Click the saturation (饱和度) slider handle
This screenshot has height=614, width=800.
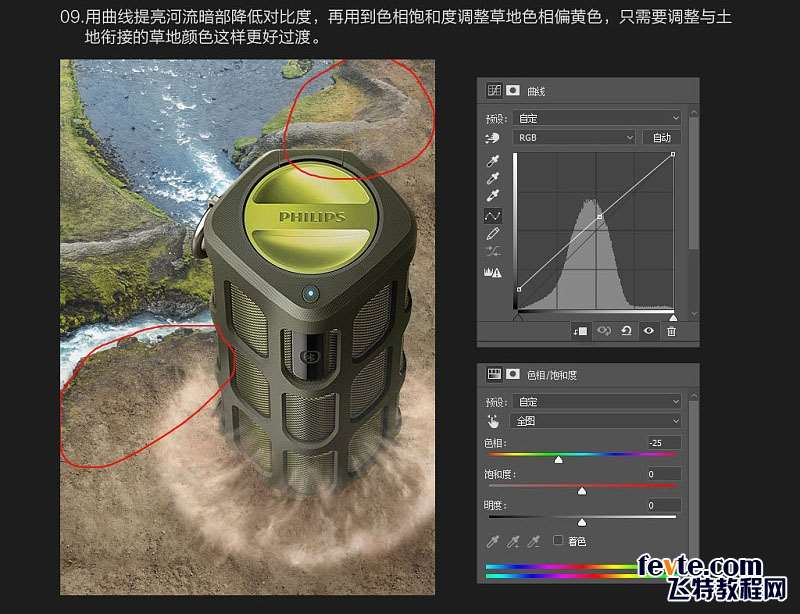tap(582, 491)
